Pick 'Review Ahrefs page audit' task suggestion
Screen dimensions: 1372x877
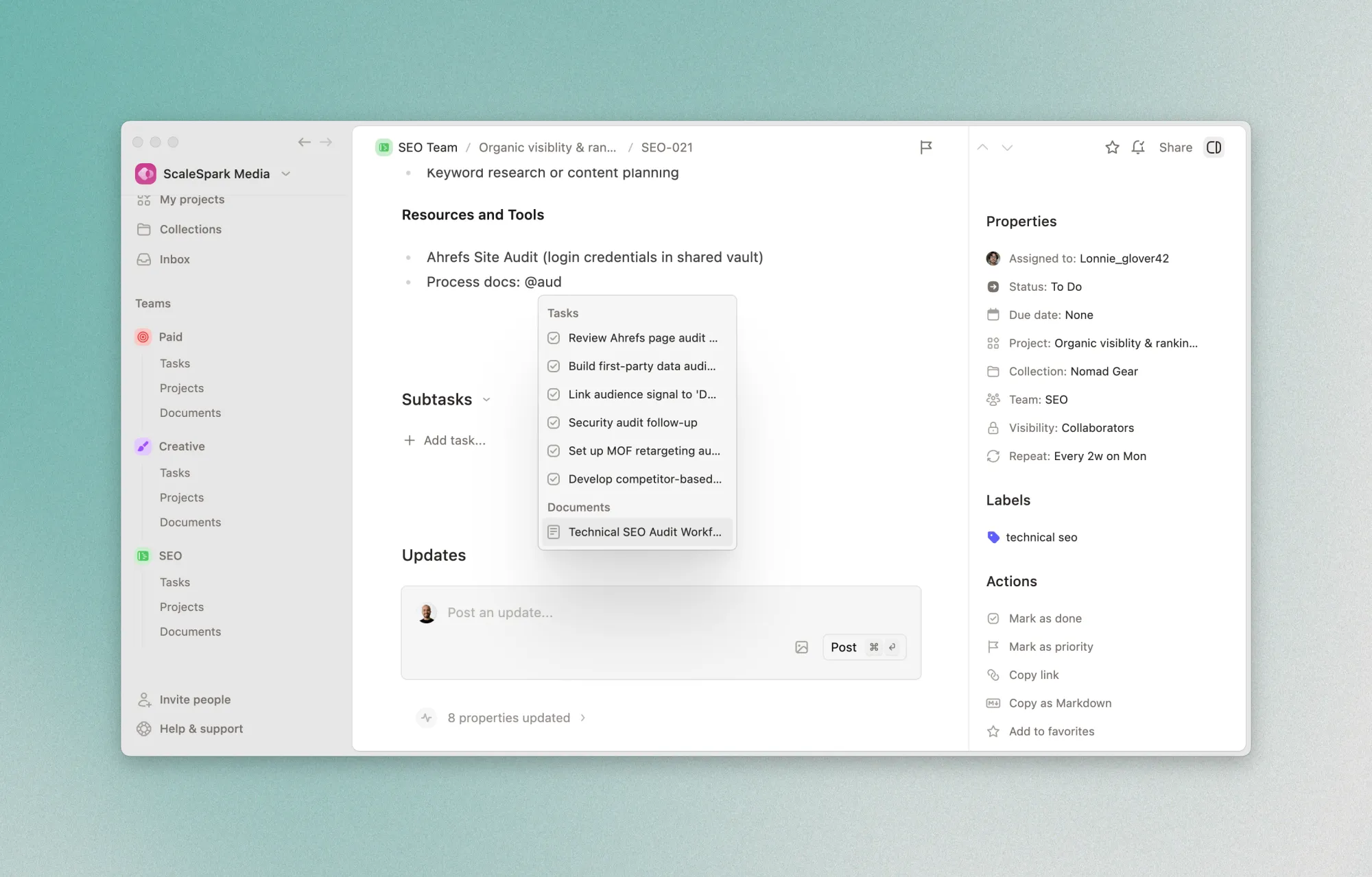(x=642, y=338)
